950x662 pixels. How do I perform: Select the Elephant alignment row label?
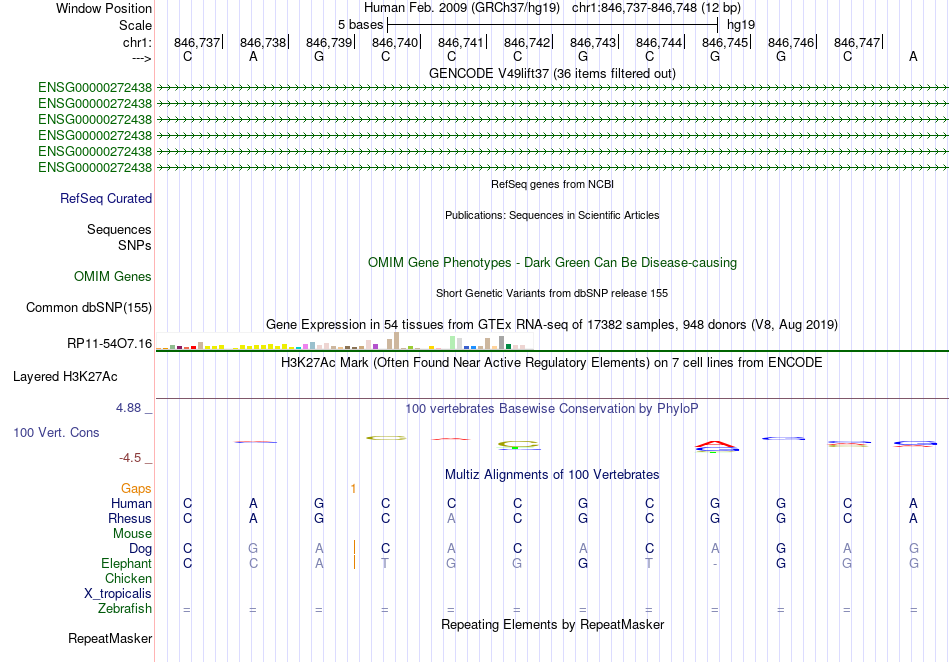tap(127, 564)
